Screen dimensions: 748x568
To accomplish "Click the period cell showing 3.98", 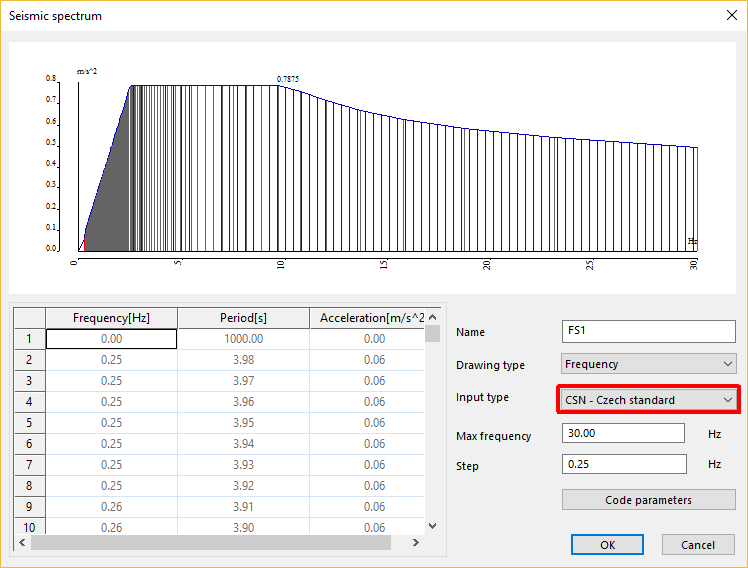I will click(243, 360).
